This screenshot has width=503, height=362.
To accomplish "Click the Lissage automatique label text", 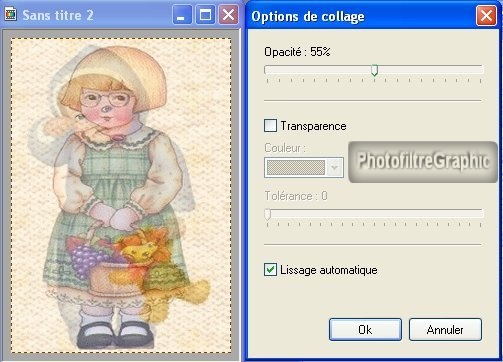I will 329,270.
